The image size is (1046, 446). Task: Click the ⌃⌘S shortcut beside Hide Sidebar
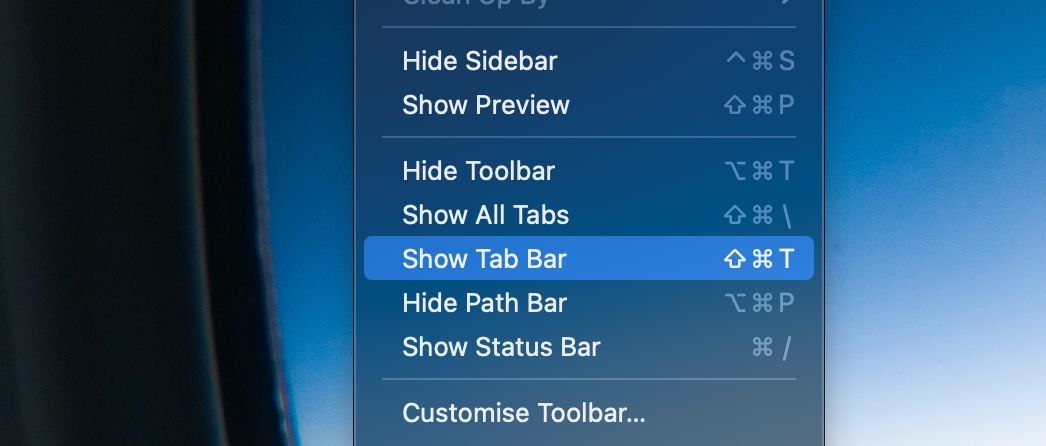pos(760,61)
